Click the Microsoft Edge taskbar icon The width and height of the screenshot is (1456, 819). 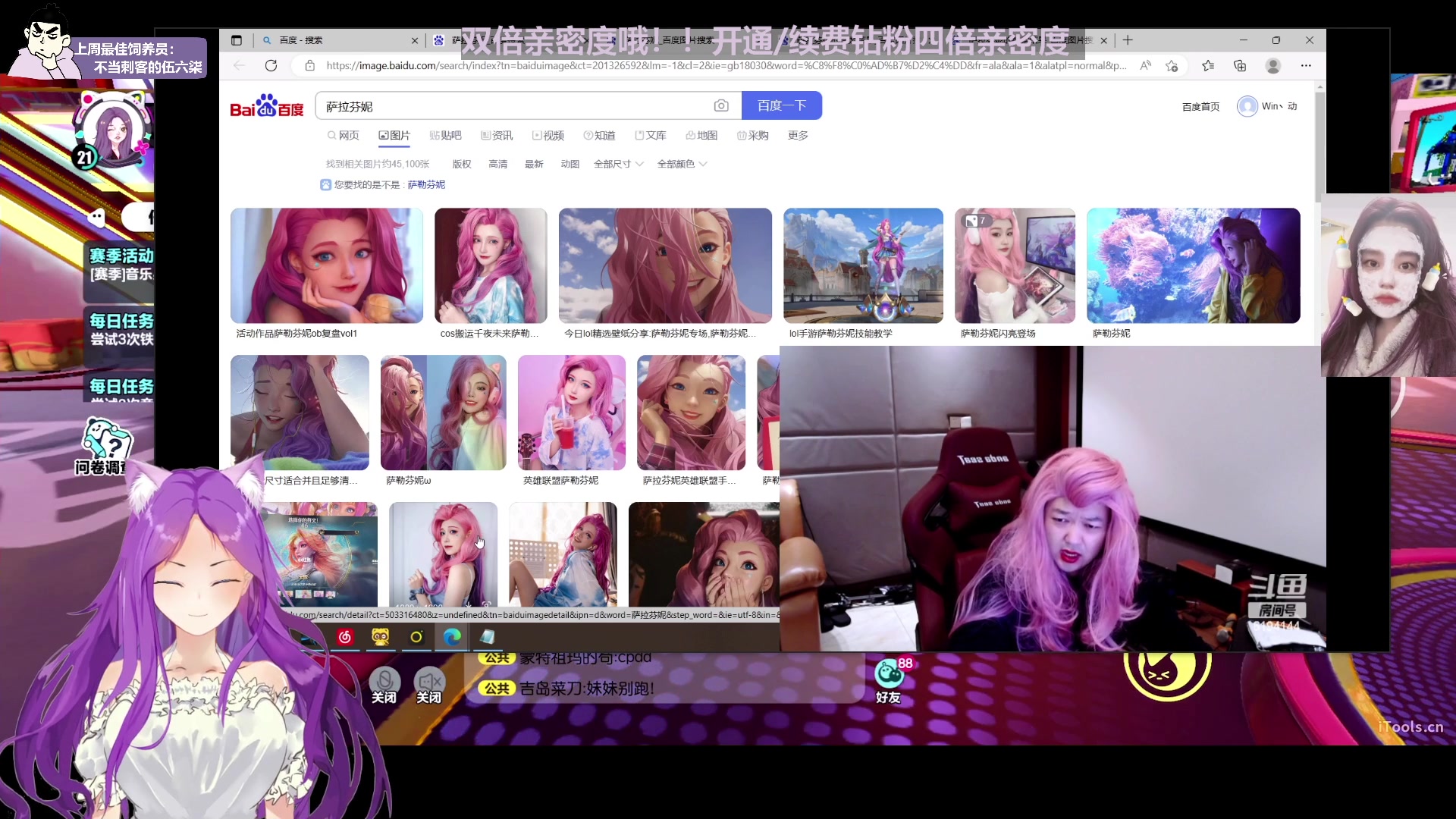(452, 637)
